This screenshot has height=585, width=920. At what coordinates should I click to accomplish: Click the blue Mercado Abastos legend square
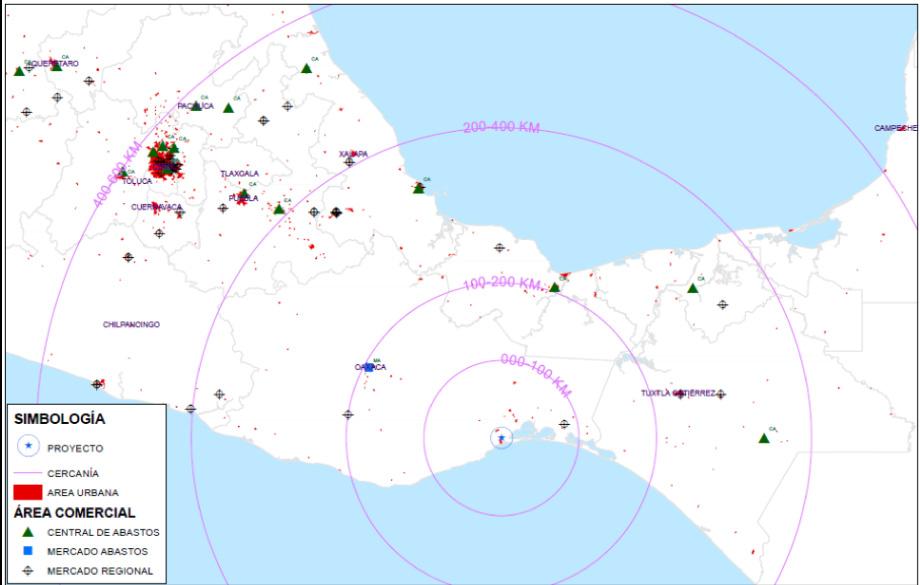pos(27,551)
